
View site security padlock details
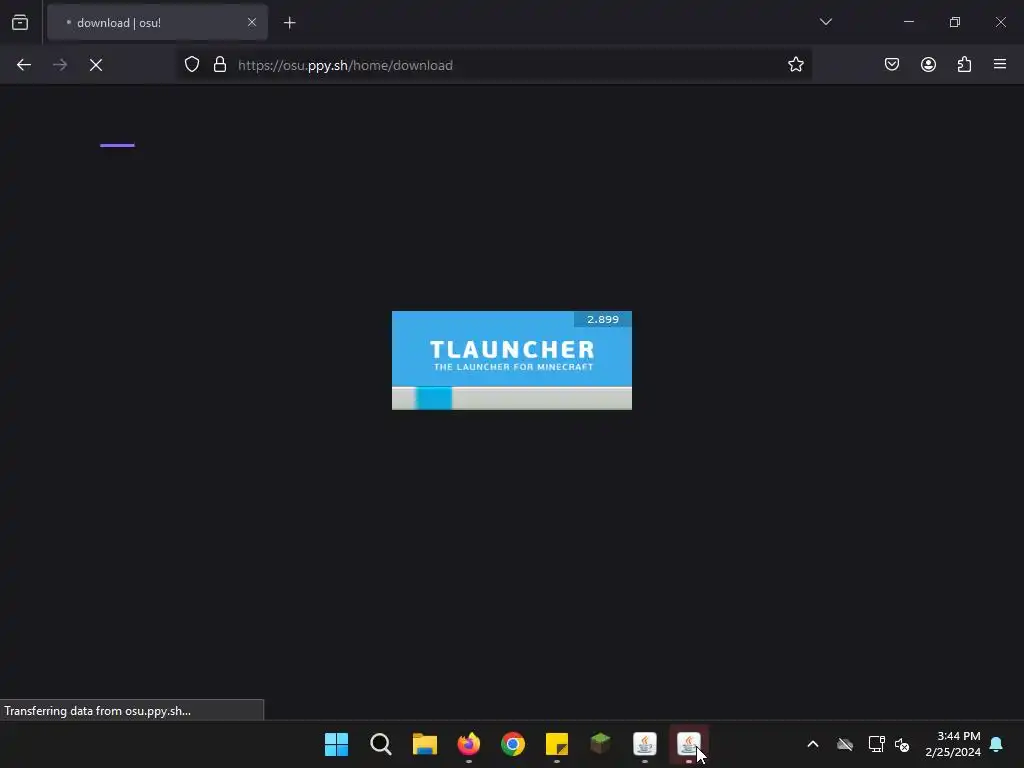point(220,65)
